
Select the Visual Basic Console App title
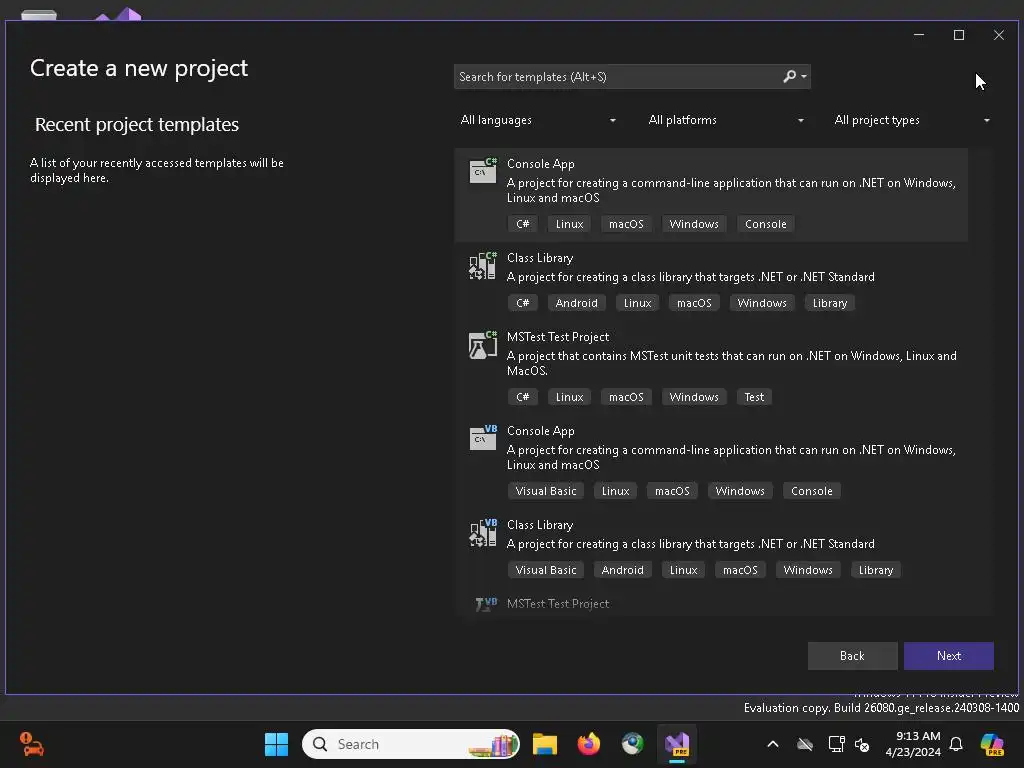541,431
